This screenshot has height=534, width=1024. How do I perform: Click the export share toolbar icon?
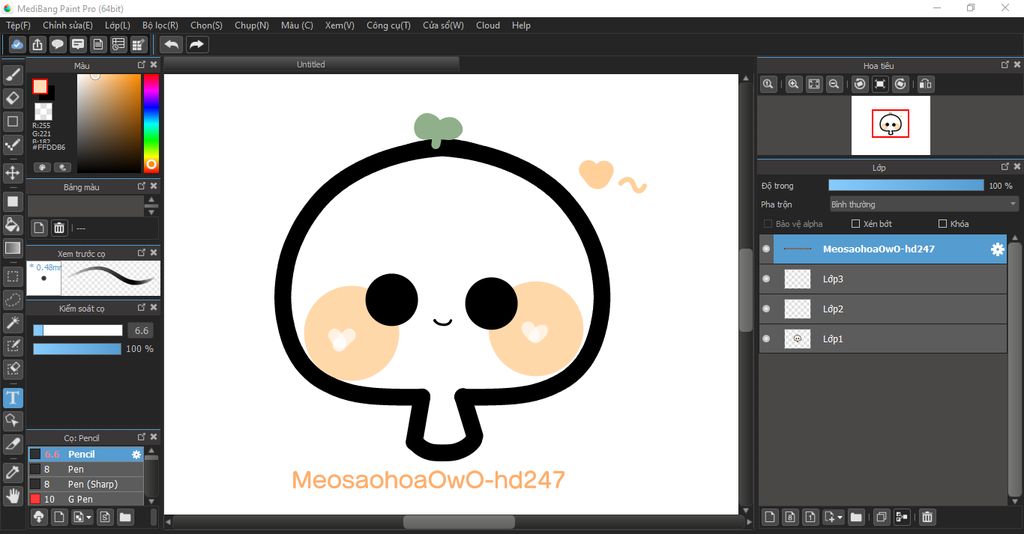(x=37, y=44)
